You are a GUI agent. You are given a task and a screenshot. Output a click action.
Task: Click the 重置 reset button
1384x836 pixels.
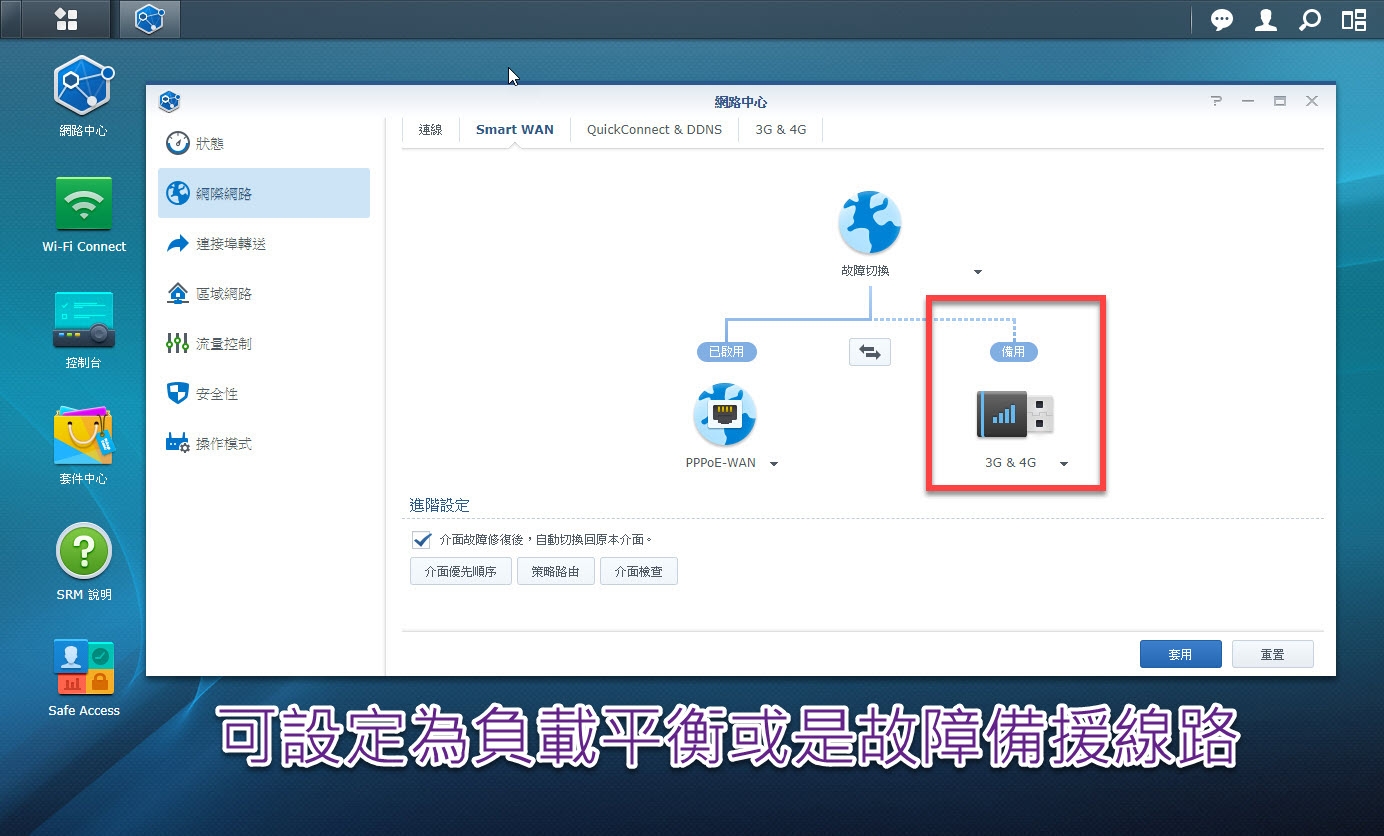pyautogui.click(x=1273, y=654)
